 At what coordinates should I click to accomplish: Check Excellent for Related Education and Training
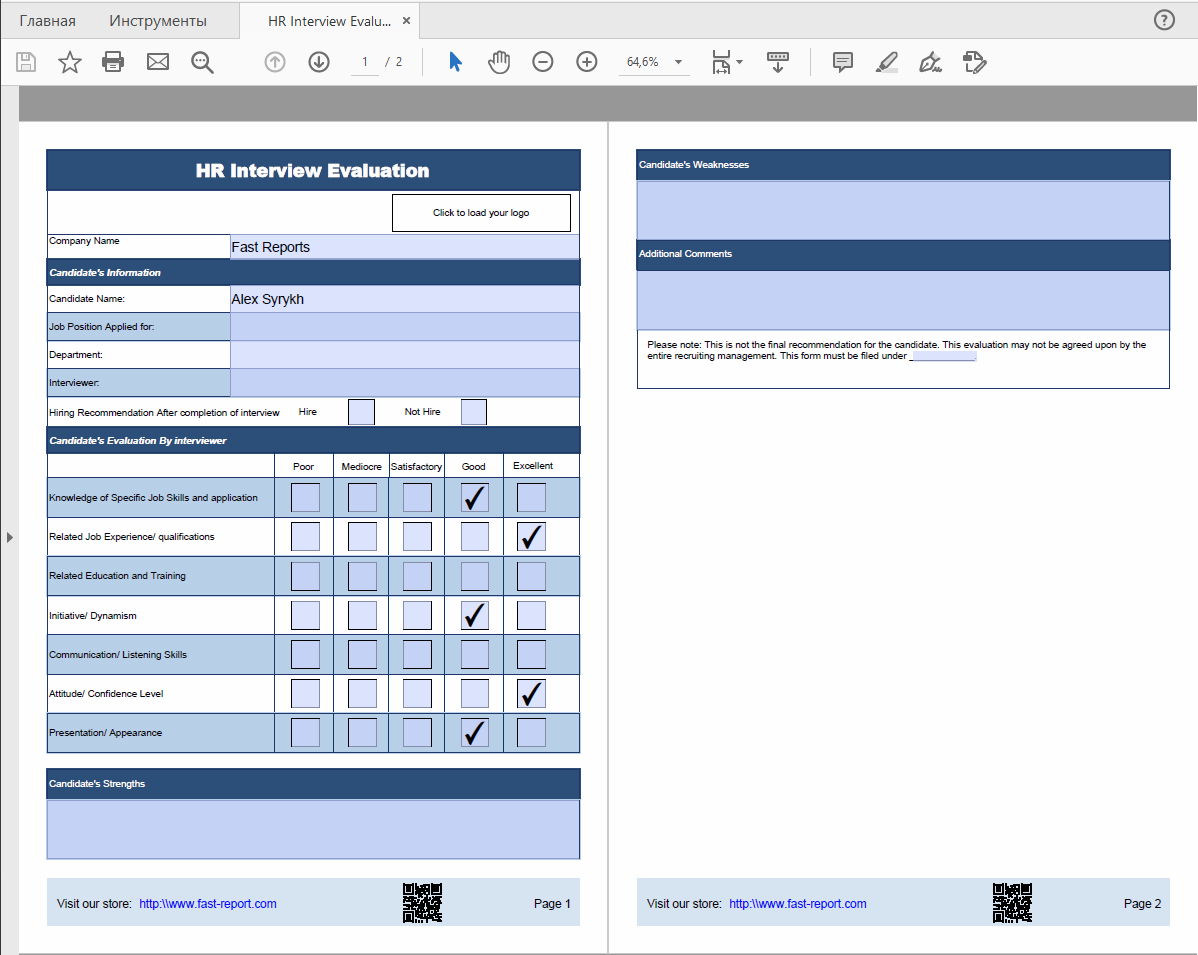click(531, 576)
